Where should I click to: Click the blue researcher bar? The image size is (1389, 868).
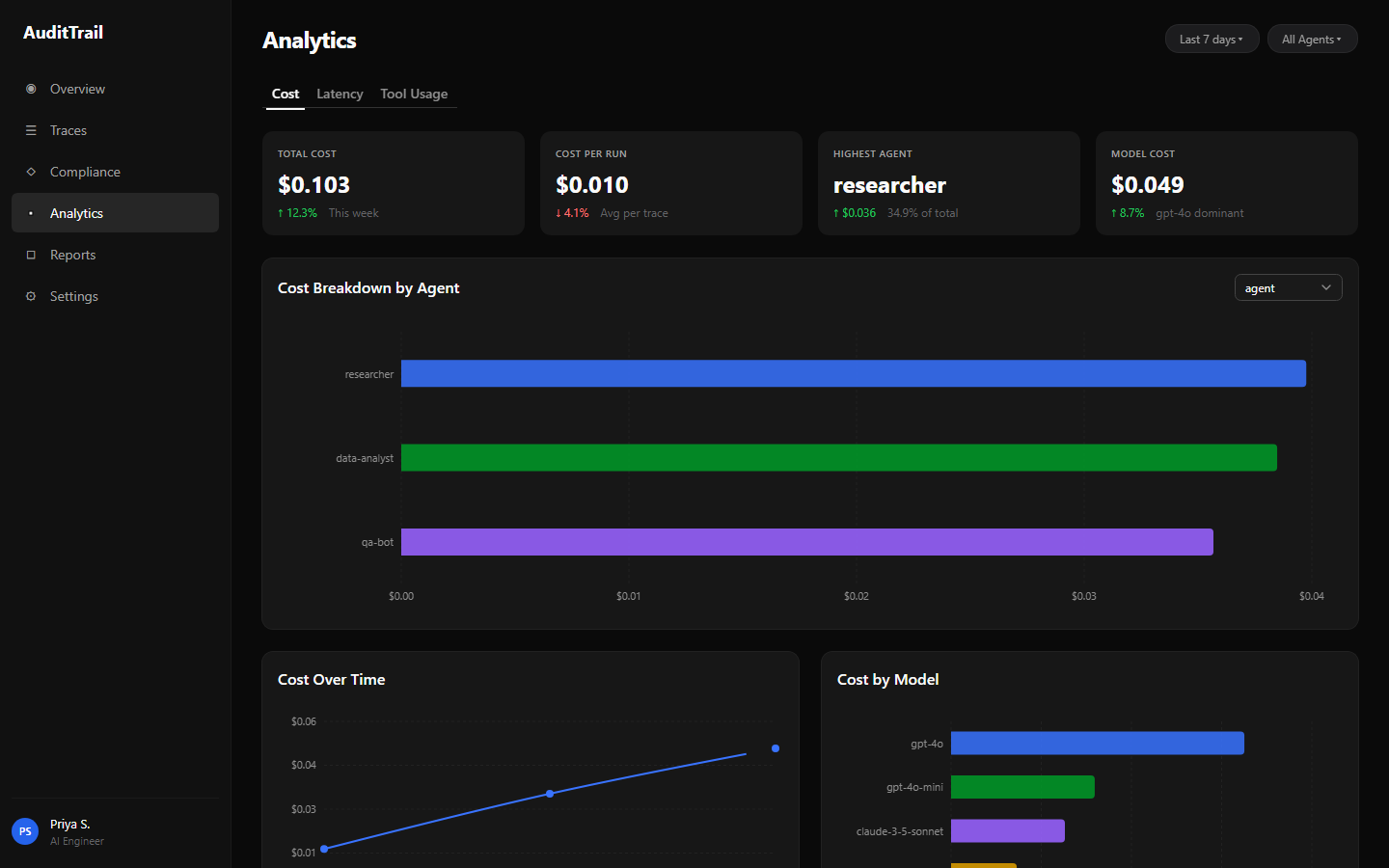tap(853, 374)
